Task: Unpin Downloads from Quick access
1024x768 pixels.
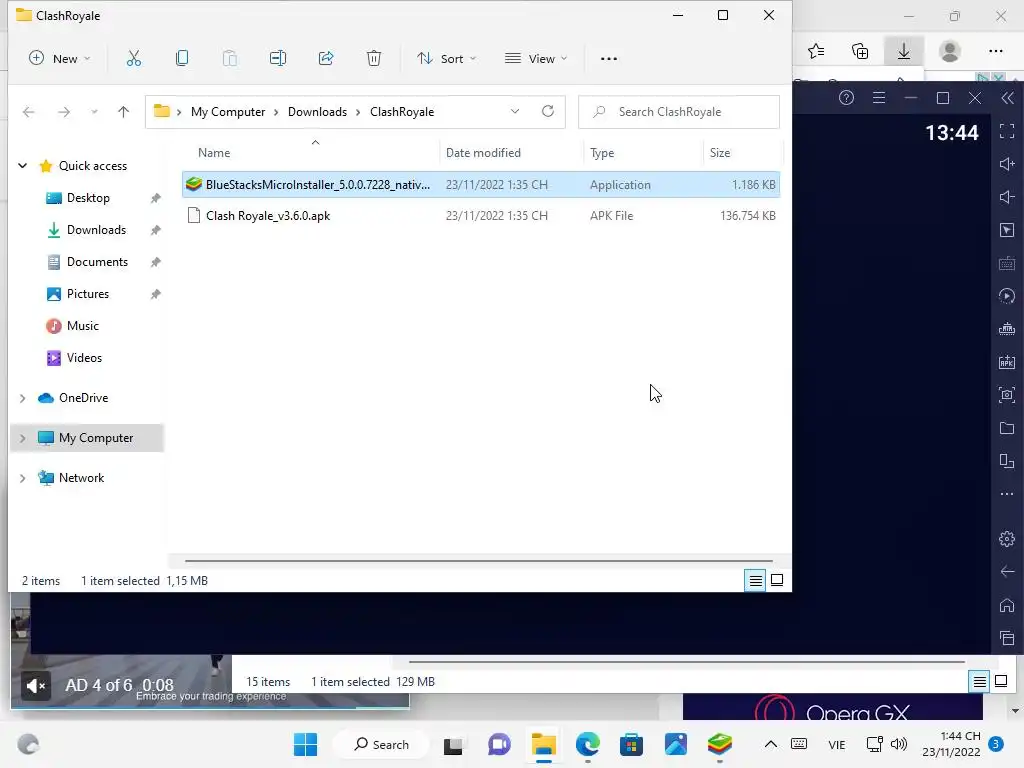Action: coord(155,230)
